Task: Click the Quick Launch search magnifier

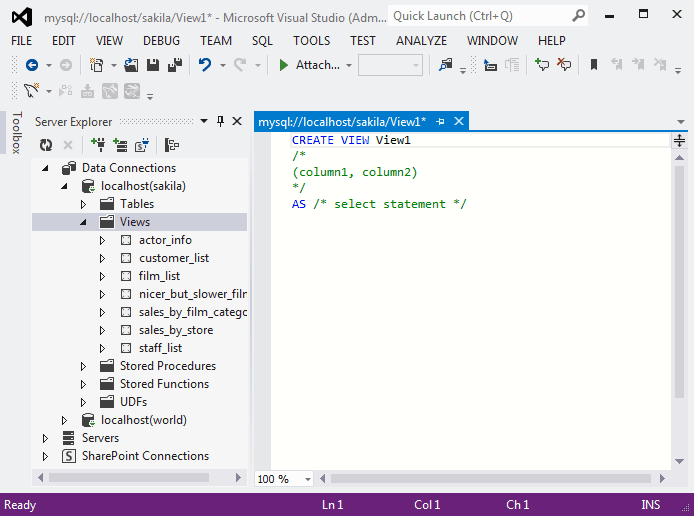Action: pos(578,16)
